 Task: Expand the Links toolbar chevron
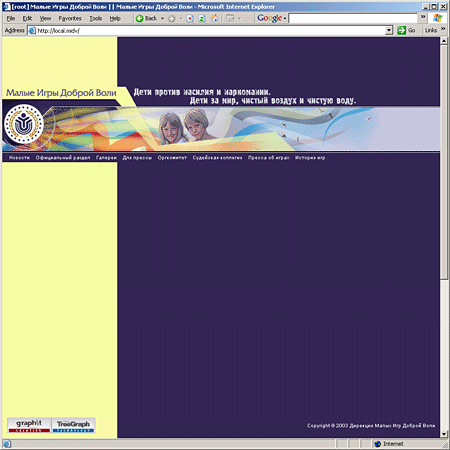click(443, 29)
